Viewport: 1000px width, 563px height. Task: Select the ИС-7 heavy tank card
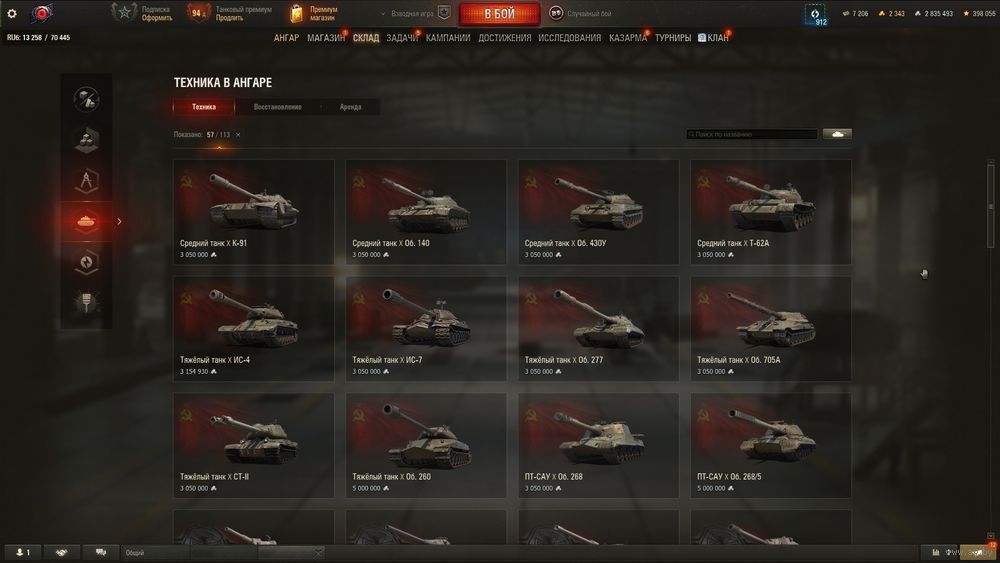426,328
